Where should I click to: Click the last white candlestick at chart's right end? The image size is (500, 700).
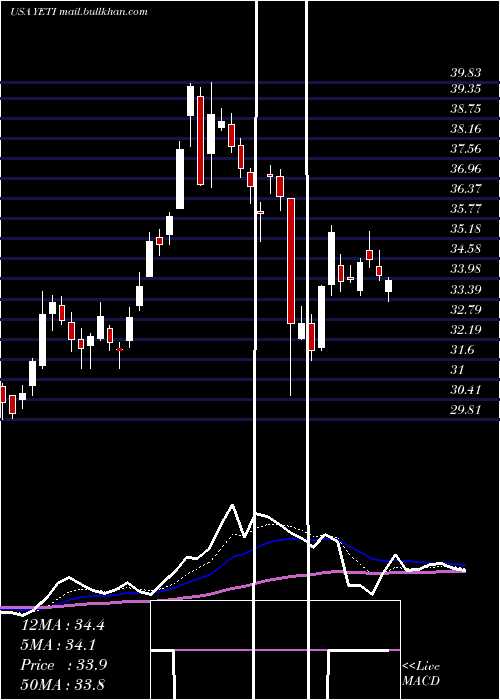click(388, 286)
